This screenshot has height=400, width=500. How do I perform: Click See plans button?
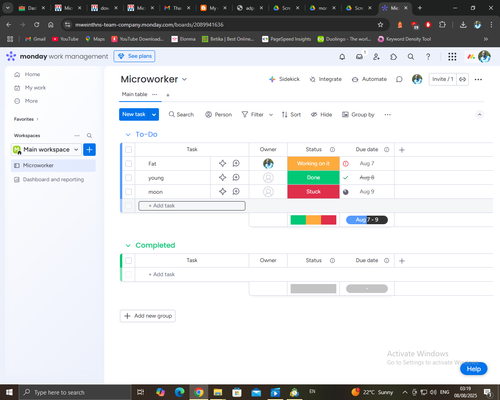click(x=134, y=56)
